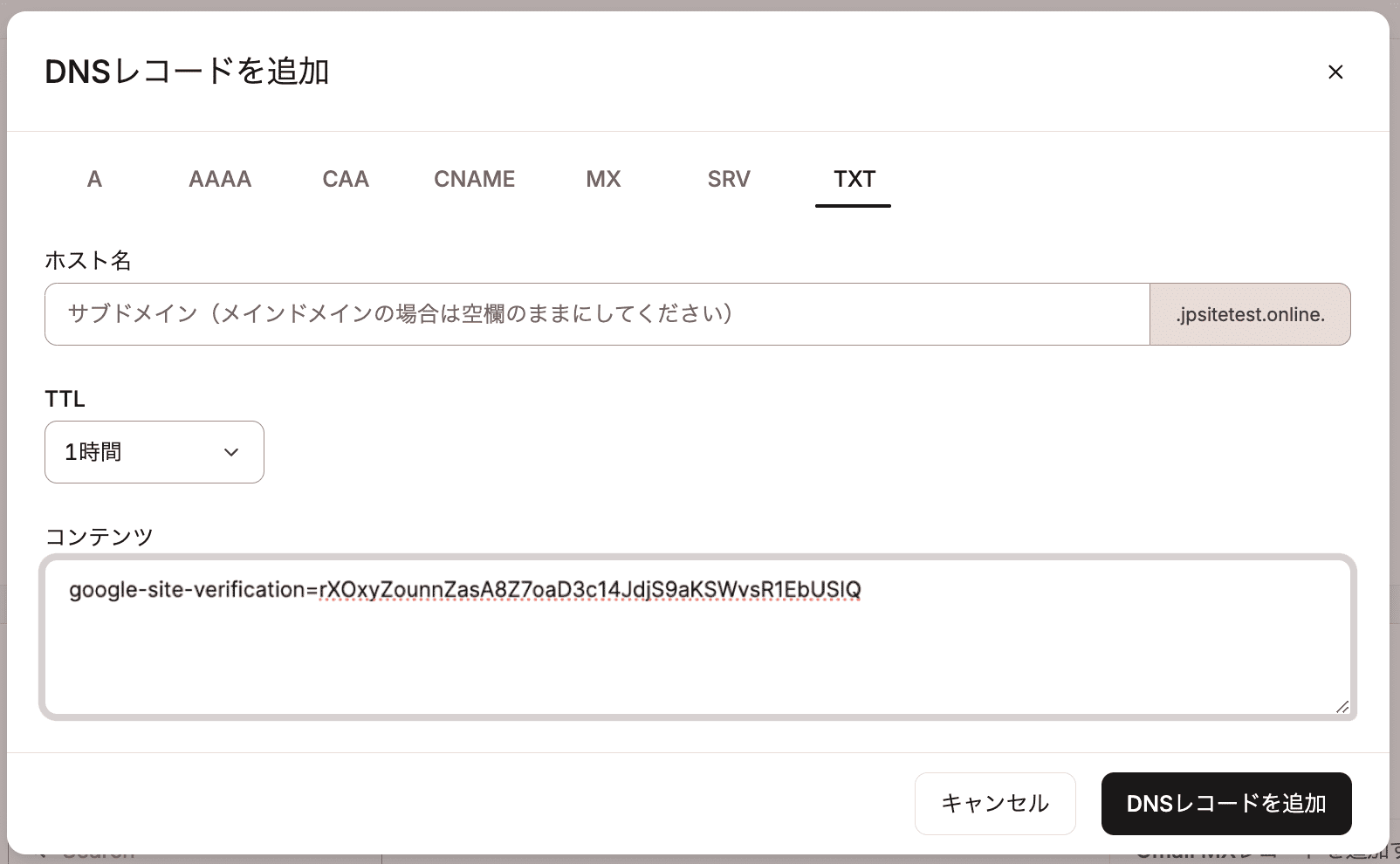Select the AAAA record tab

pos(219,179)
